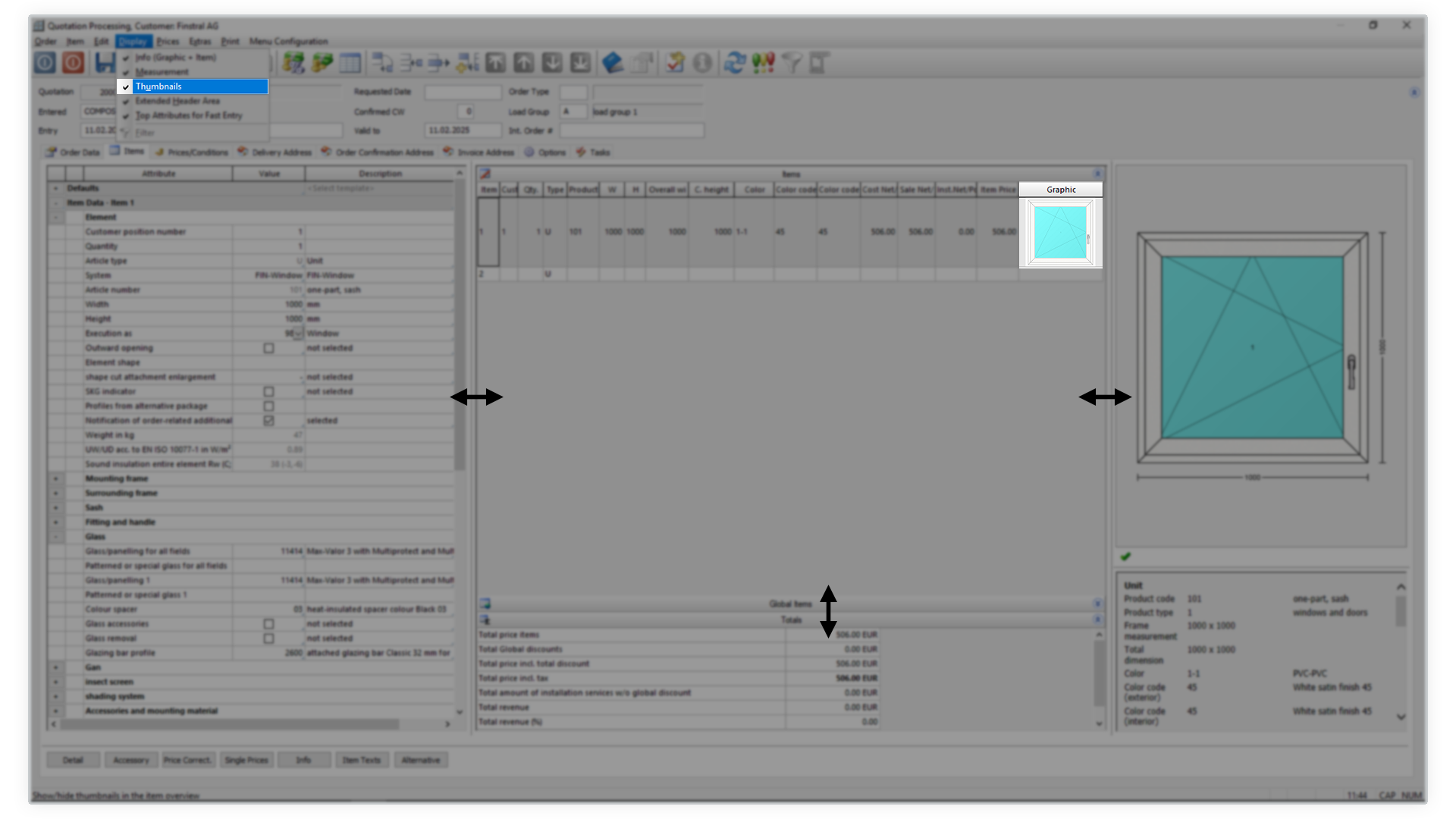Click the Detail button
This screenshot has width=1456, height=819.
tap(73, 760)
